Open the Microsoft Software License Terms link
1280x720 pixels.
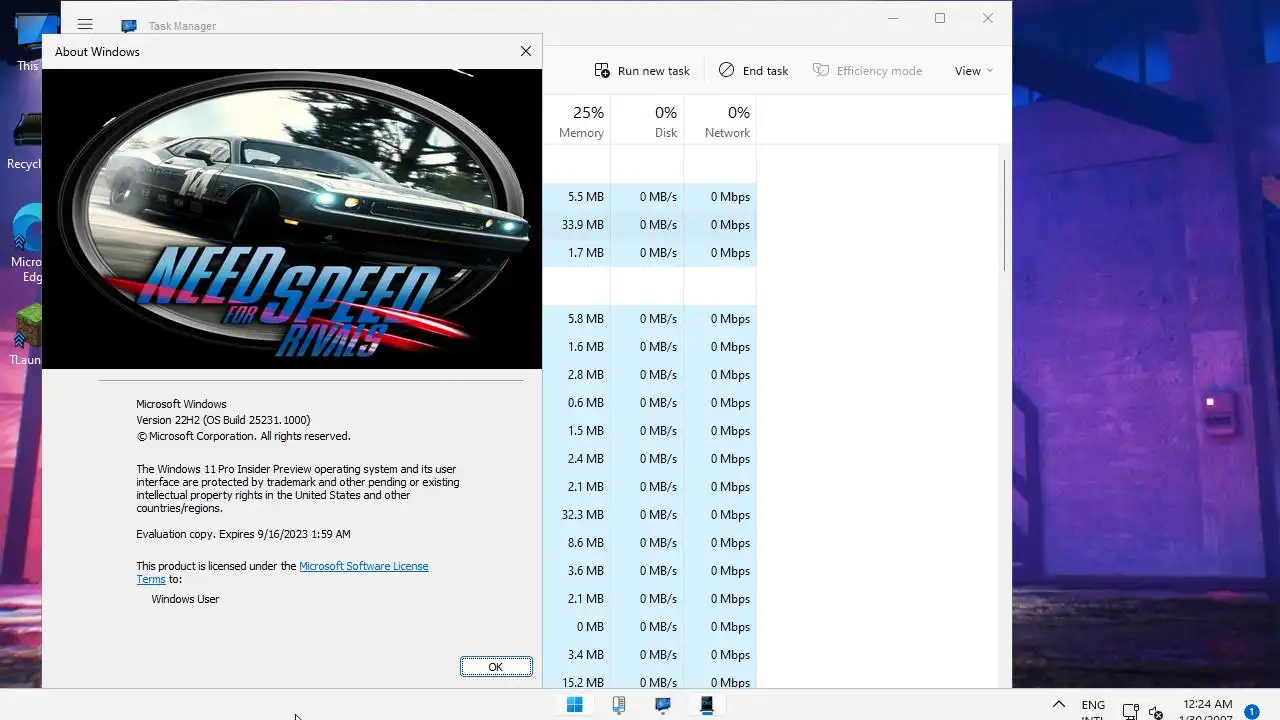pos(363,566)
